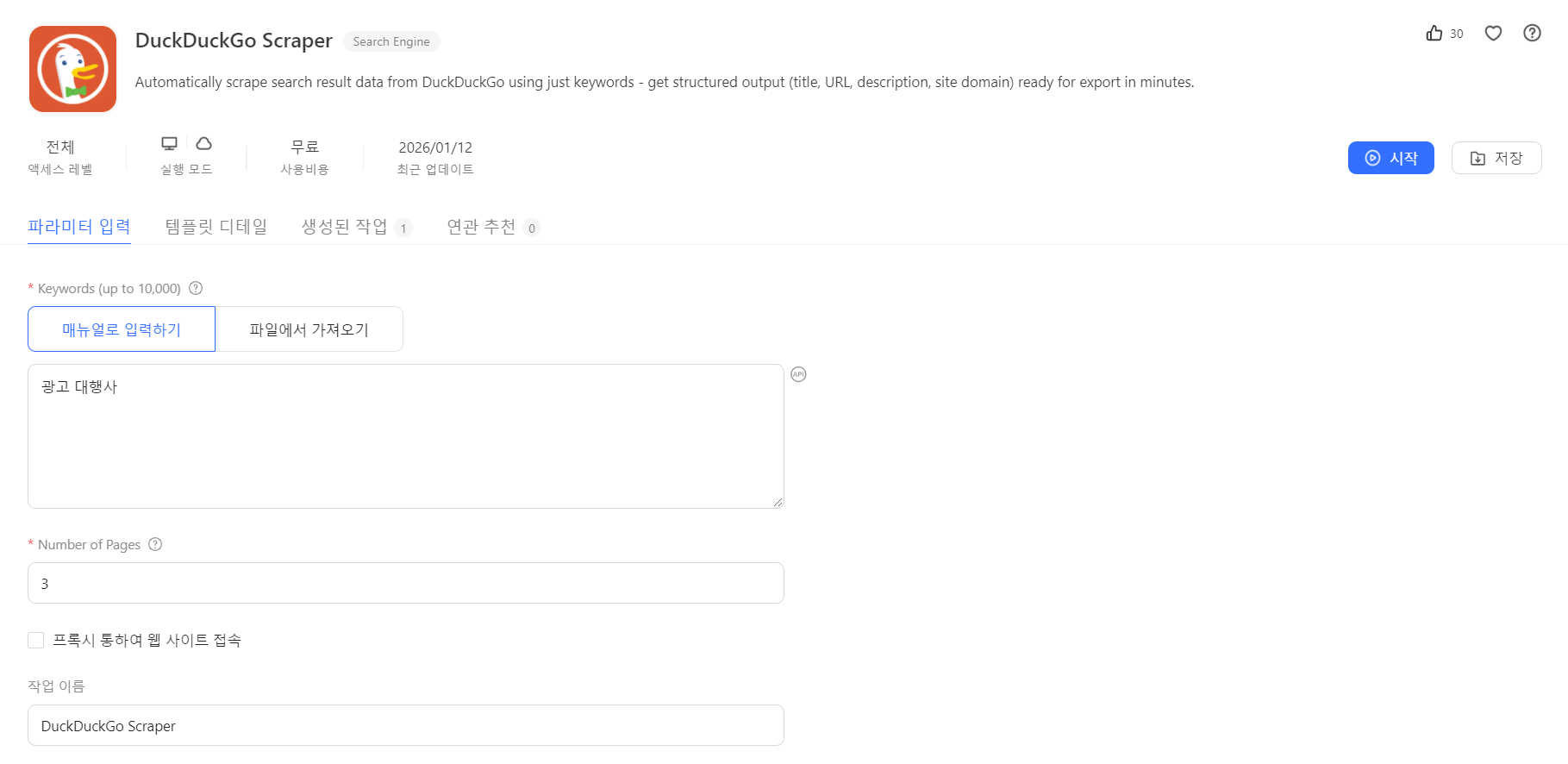Enable the proxy website access checkbox
Image resolution: width=1568 pixels, height=764 pixels.
click(36, 640)
